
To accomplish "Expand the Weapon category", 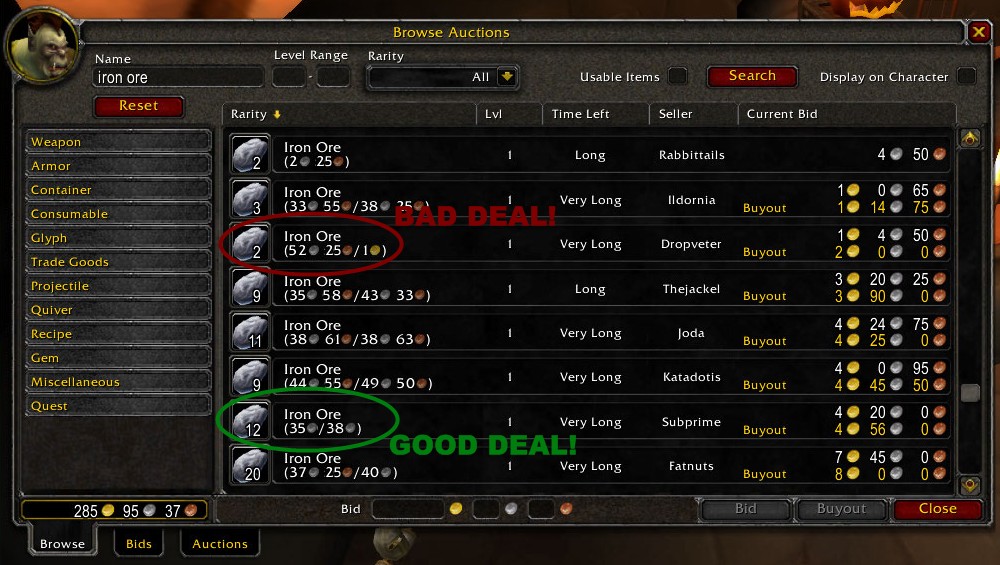I will coord(118,142).
